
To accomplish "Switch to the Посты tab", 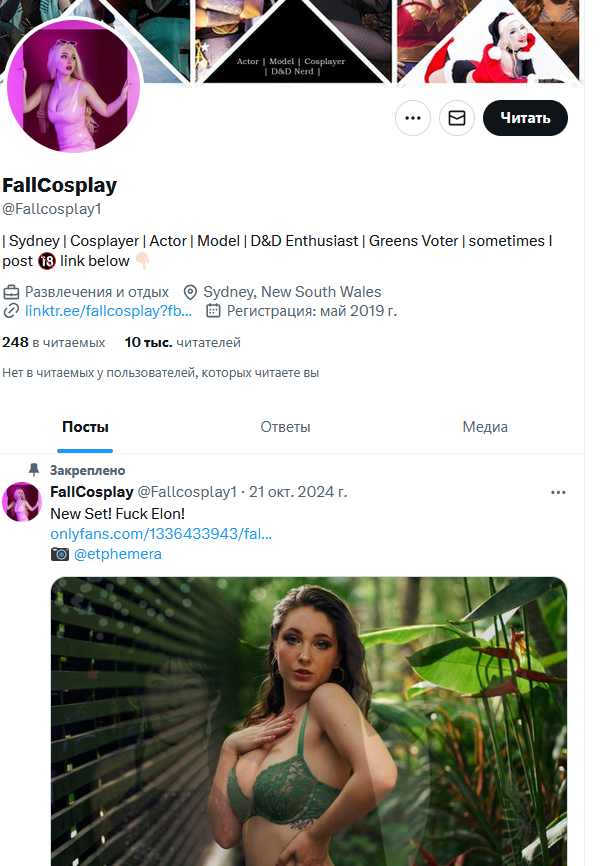I will [x=85, y=427].
